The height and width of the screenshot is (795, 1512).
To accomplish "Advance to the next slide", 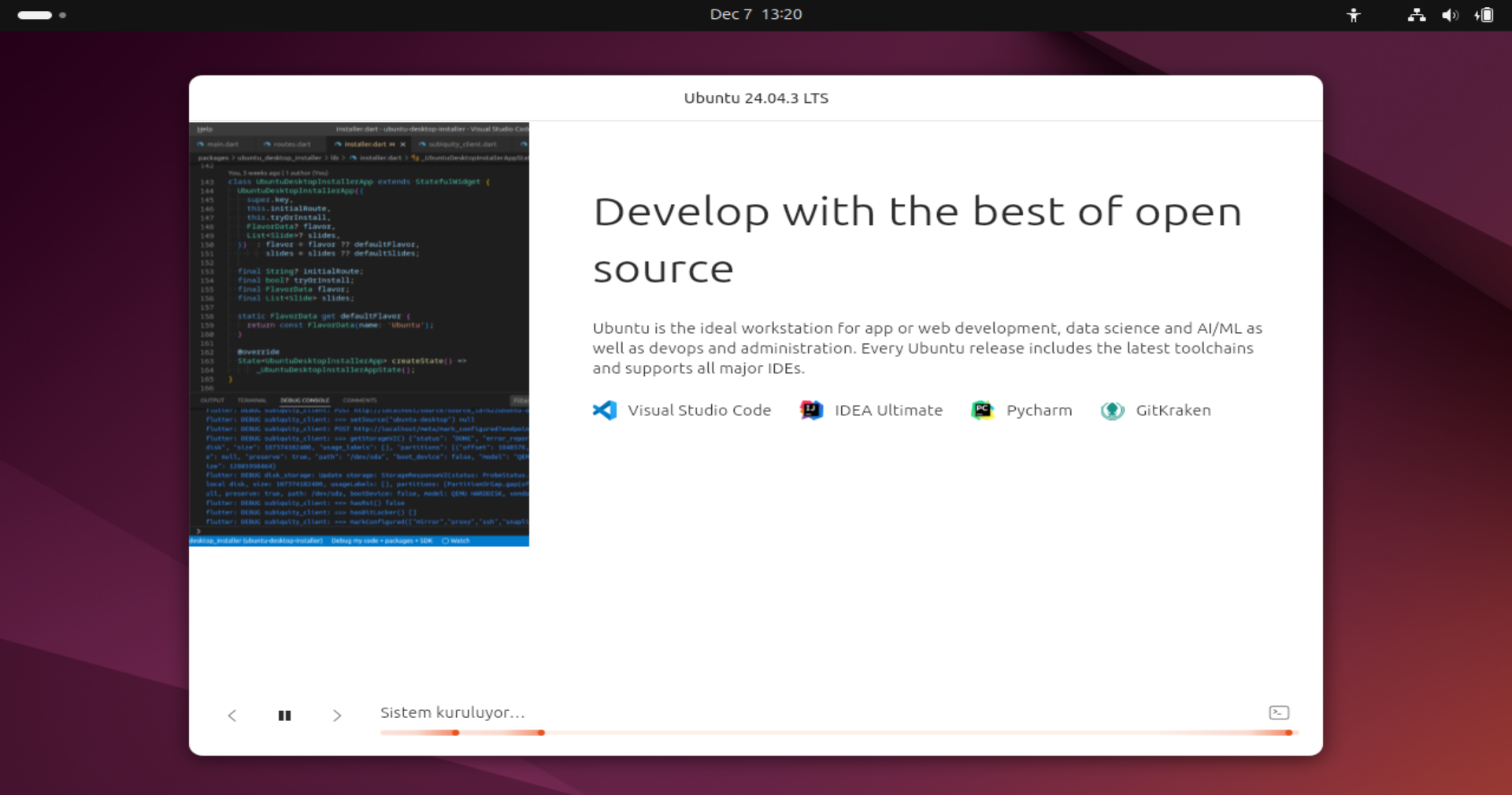I will [x=337, y=715].
